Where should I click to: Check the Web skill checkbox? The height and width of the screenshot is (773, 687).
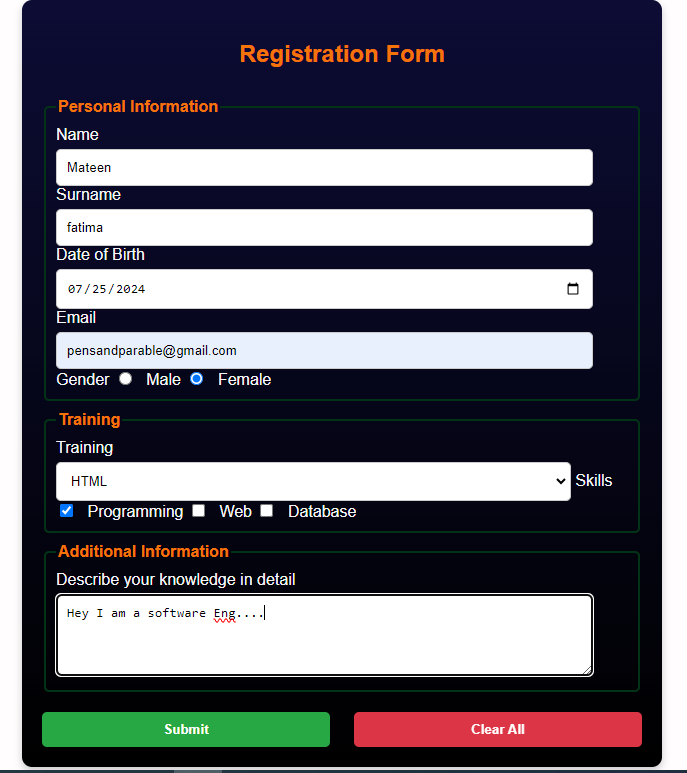click(199, 511)
